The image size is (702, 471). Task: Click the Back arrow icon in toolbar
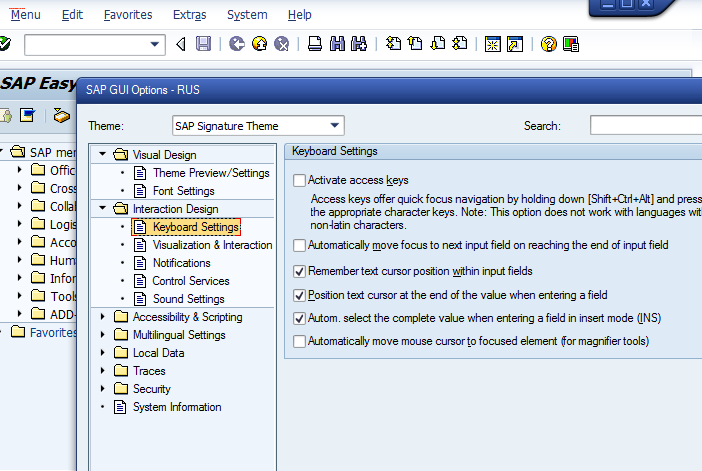(x=181, y=44)
